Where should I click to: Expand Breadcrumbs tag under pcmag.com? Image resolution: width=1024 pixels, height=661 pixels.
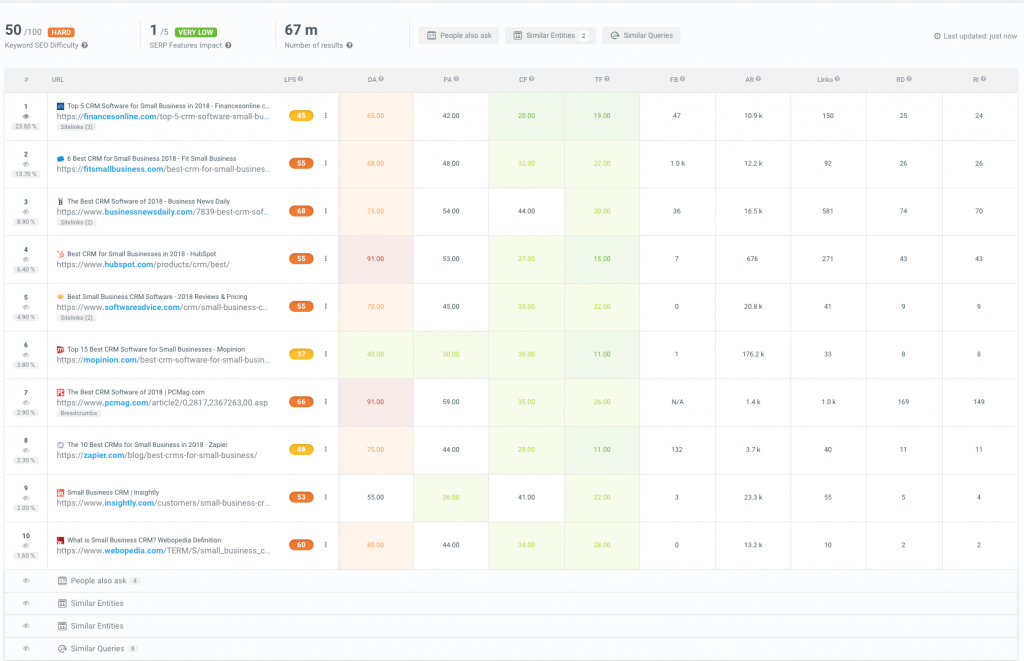tap(78, 413)
